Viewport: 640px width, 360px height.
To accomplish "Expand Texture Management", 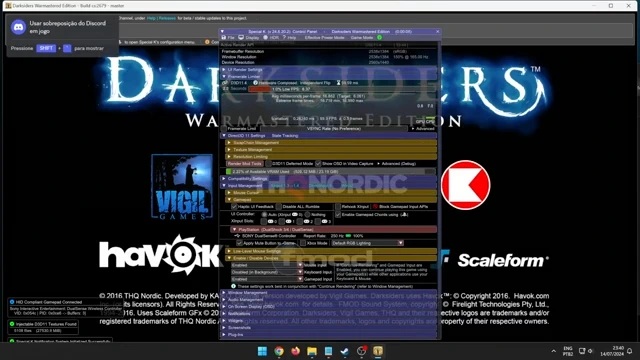I will pos(331,150).
